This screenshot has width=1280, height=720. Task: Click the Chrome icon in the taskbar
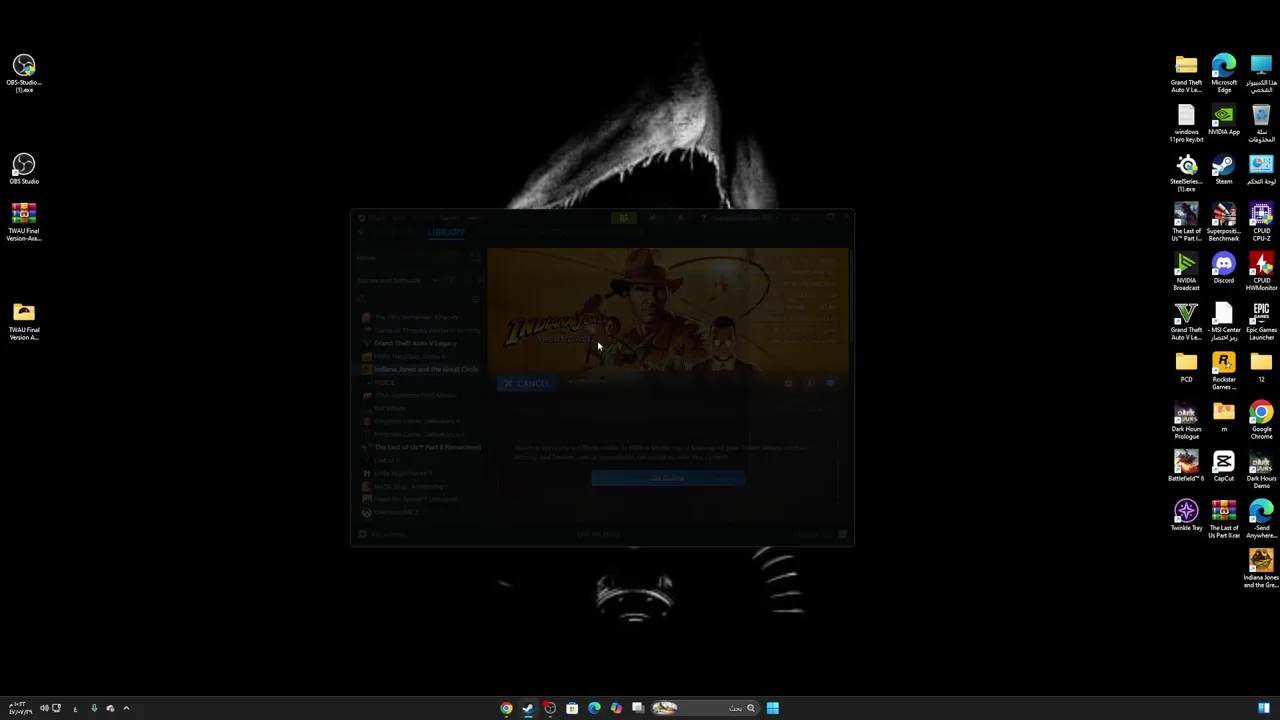click(506, 708)
